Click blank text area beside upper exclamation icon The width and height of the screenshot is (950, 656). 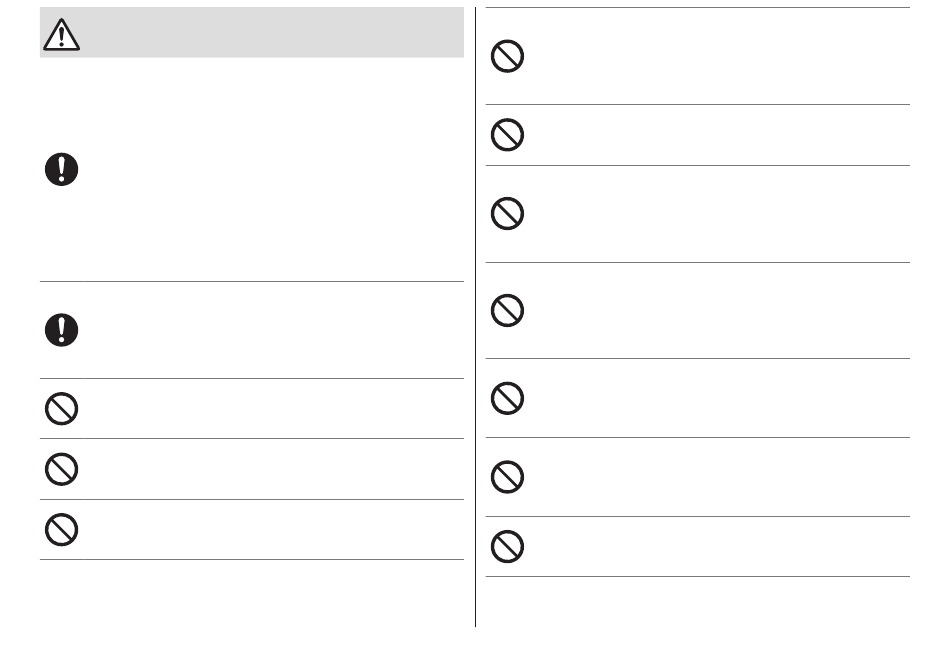(x=274, y=170)
